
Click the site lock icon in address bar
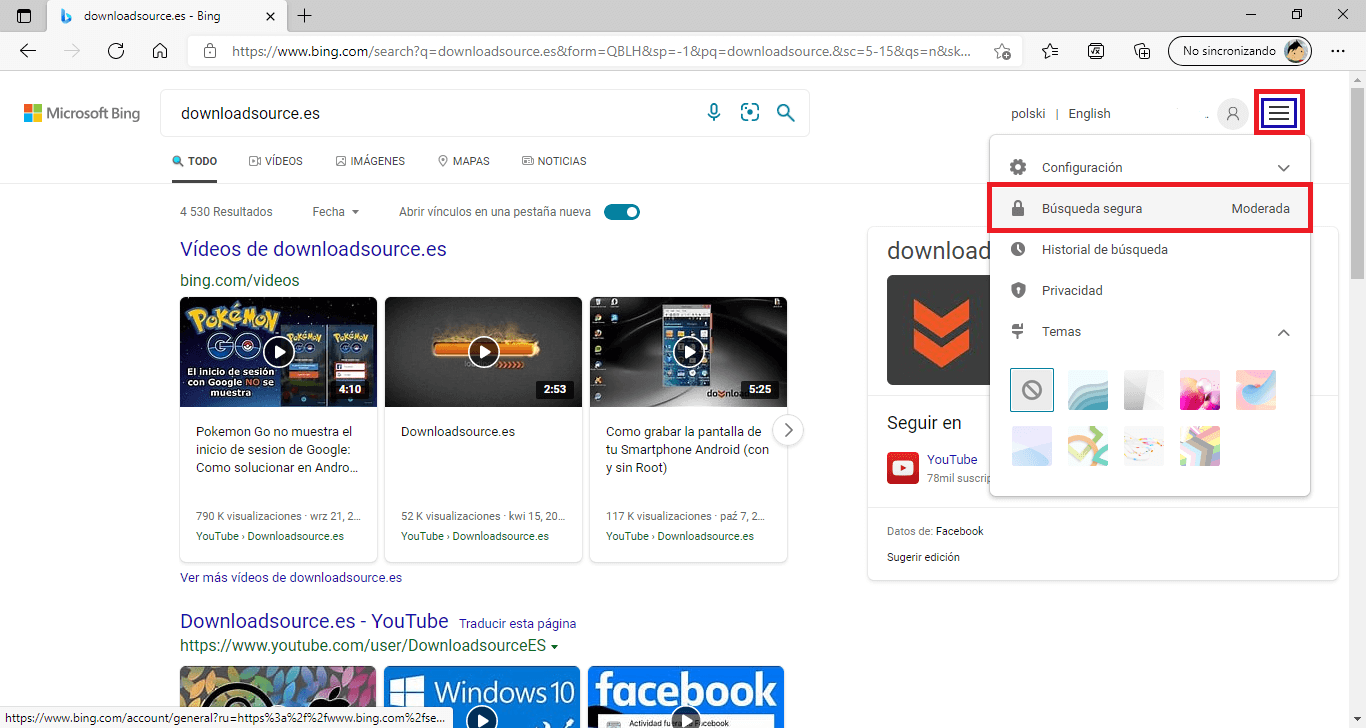point(209,51)
